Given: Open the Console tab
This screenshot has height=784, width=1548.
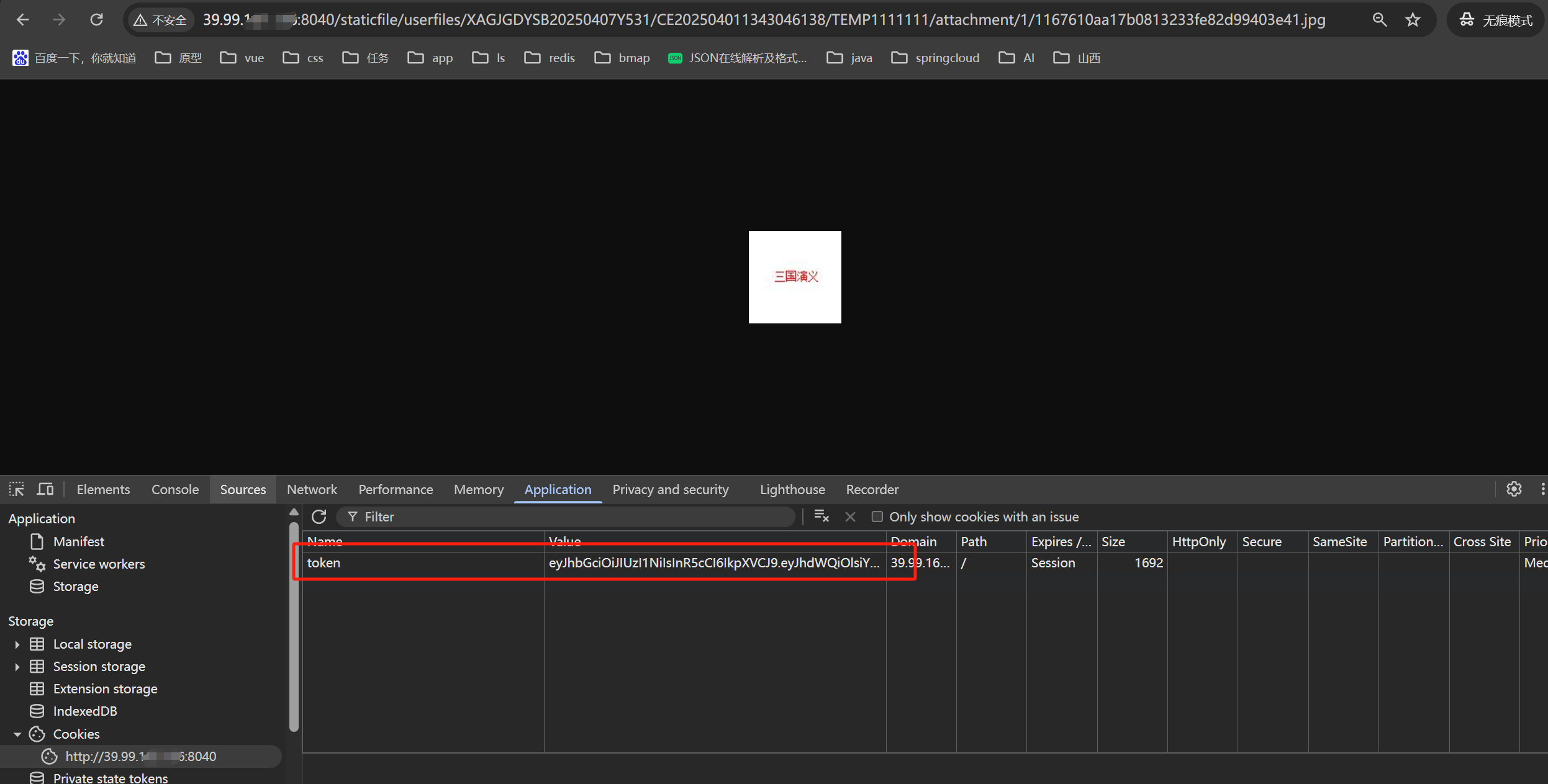Looking at the screenshot, I should [175, 489].
